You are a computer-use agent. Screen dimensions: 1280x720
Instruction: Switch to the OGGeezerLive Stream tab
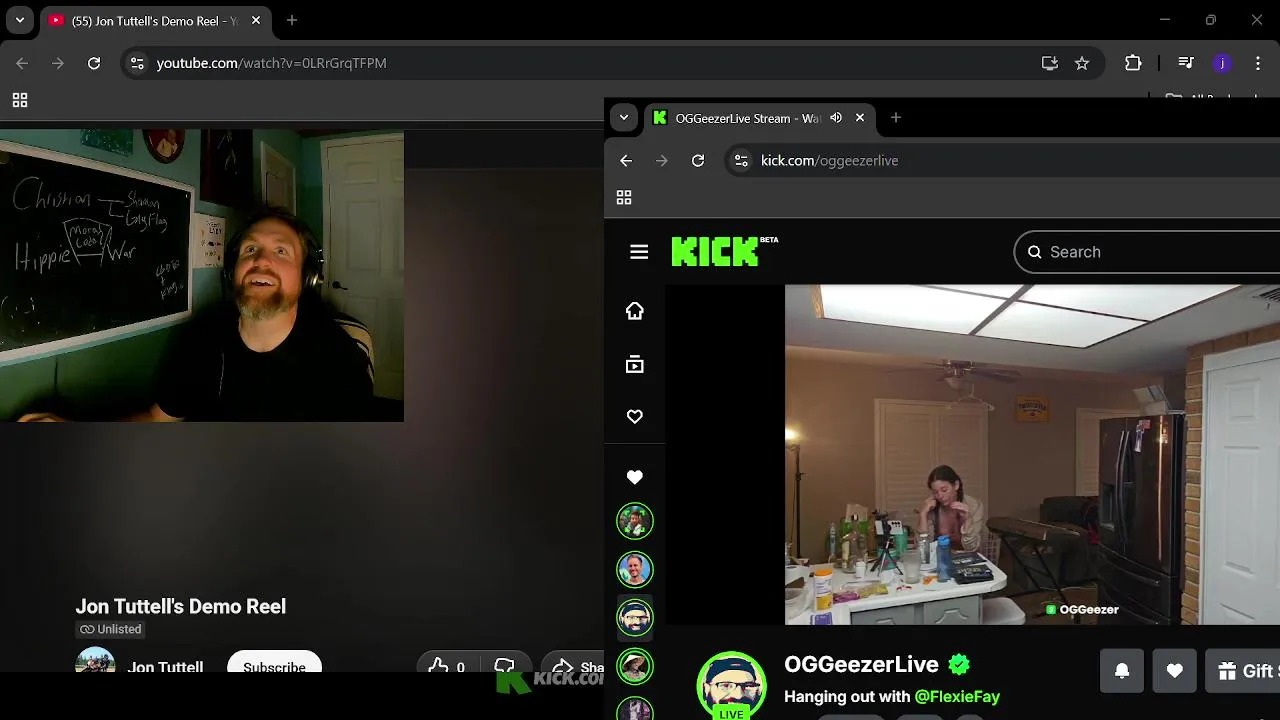[760, 118]
